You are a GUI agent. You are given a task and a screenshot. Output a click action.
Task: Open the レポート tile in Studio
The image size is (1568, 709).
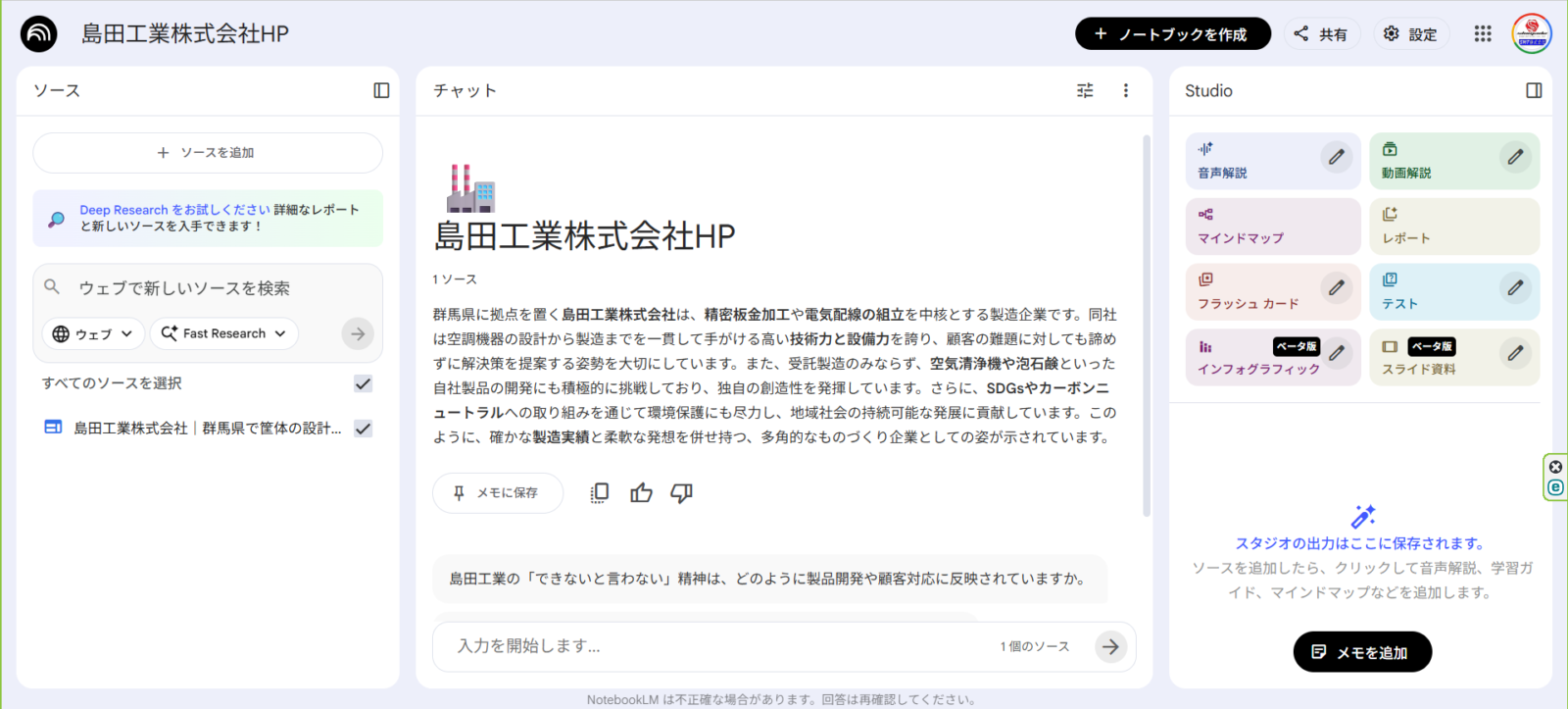pyautogui.click(x=1453, y=227)
